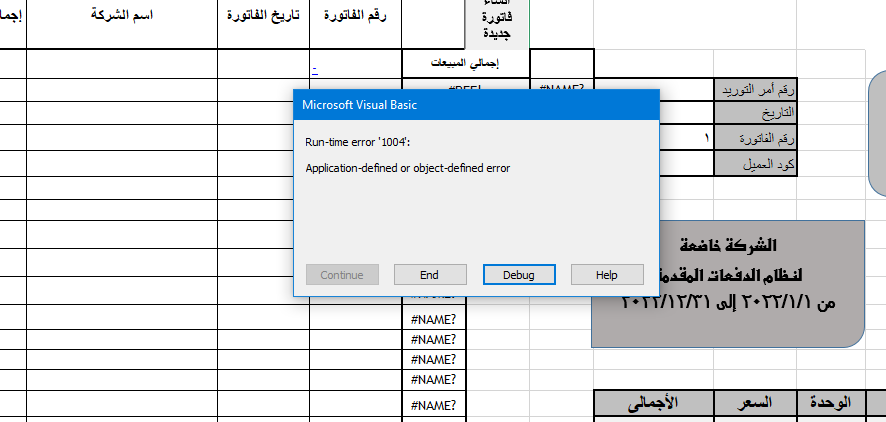Select the إجمالي المبيعات cell

(466, 63)
